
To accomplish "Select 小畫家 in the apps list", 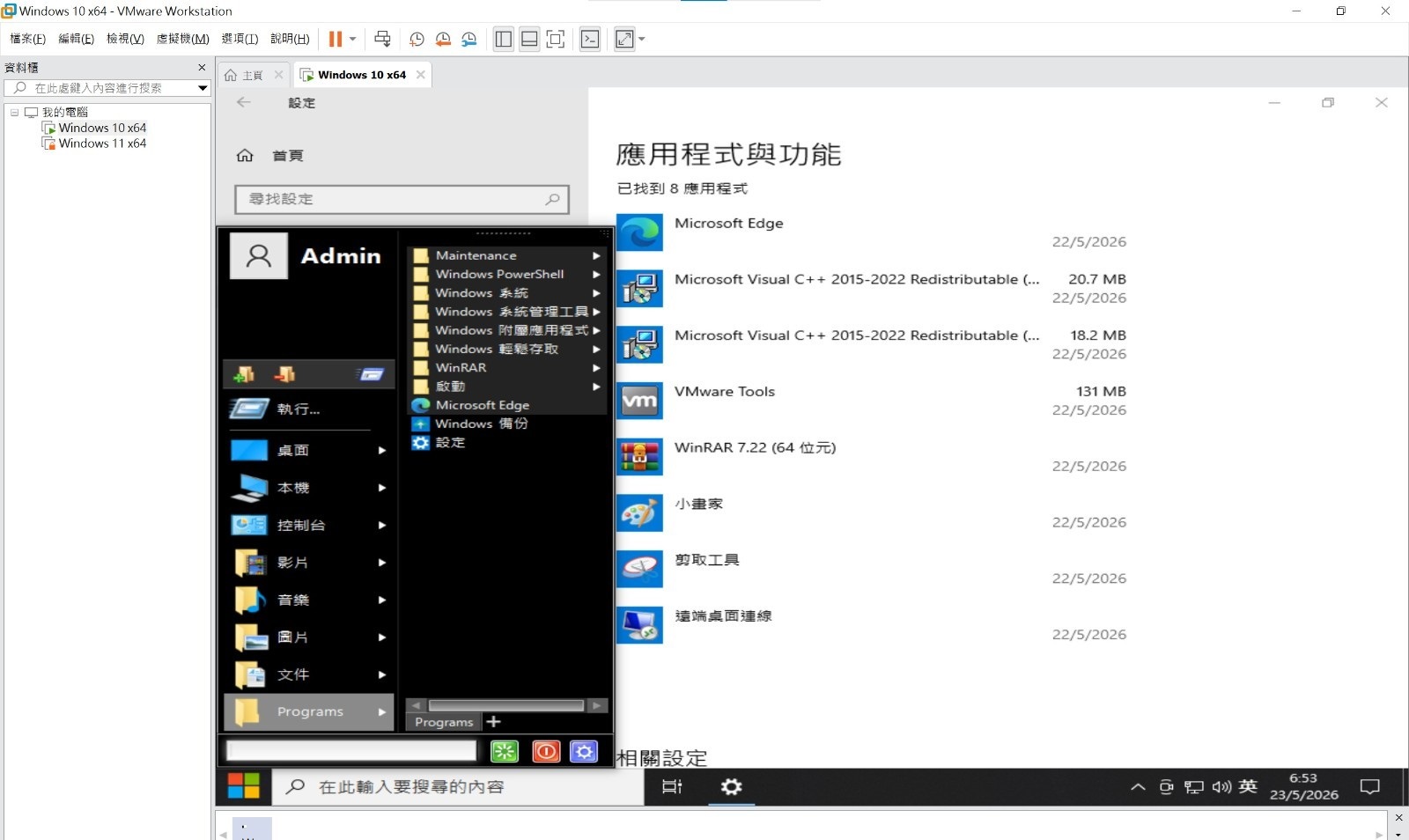I will pos(872,513).
